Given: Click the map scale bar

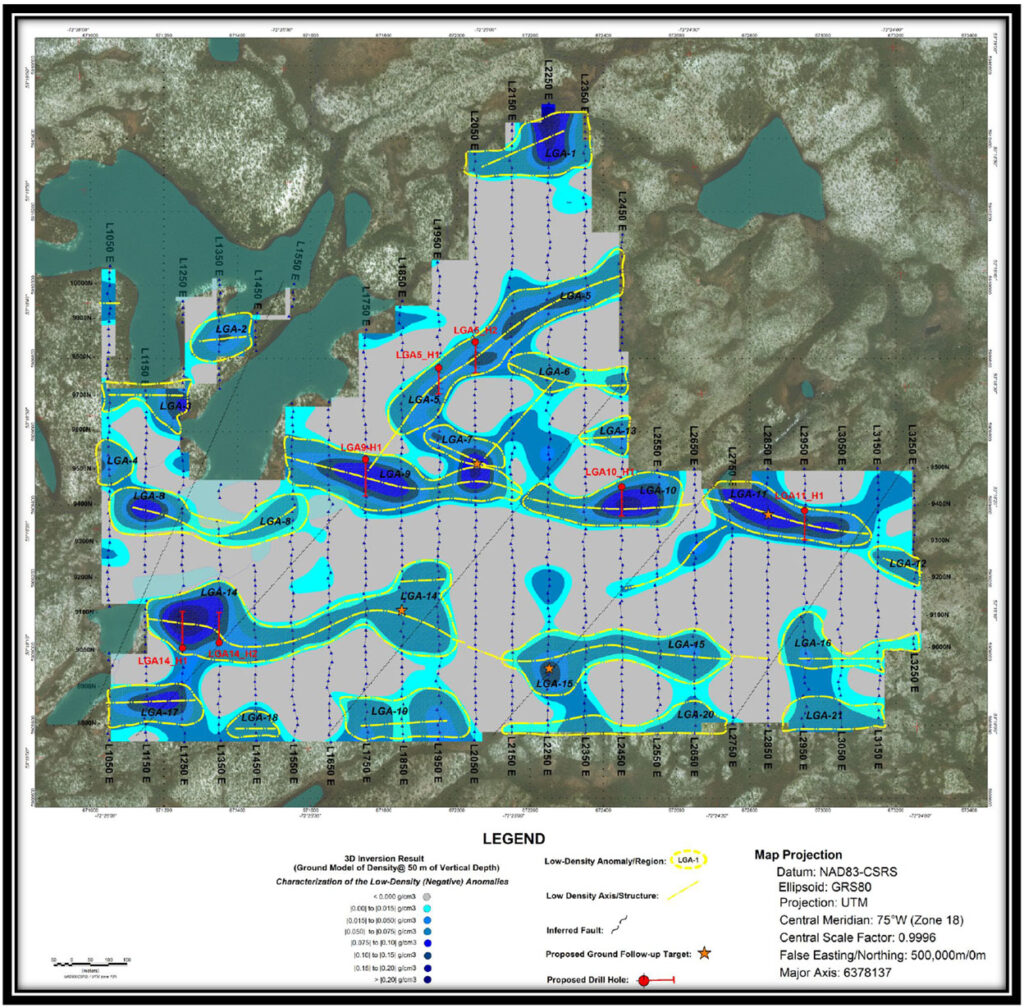Looking at the screenshot, I should coord(86,962).
